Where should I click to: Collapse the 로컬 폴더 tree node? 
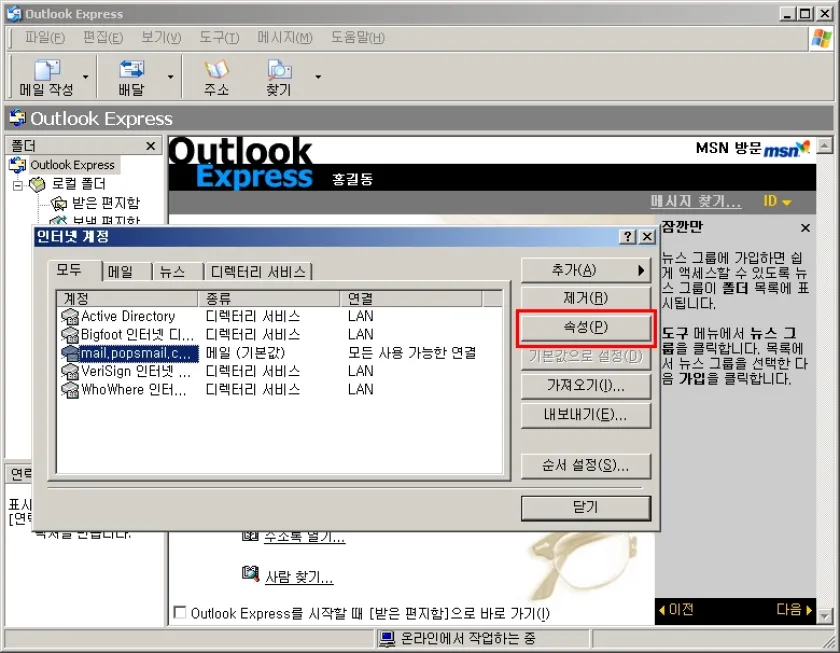pos(18,185)
